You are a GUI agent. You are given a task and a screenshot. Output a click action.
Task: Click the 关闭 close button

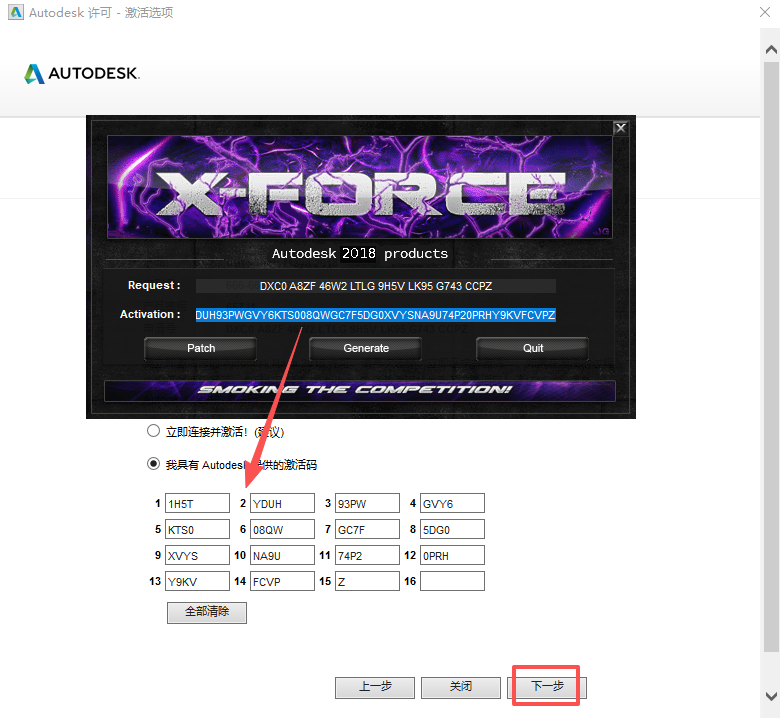pyautogui.click(x=461, y=688)
